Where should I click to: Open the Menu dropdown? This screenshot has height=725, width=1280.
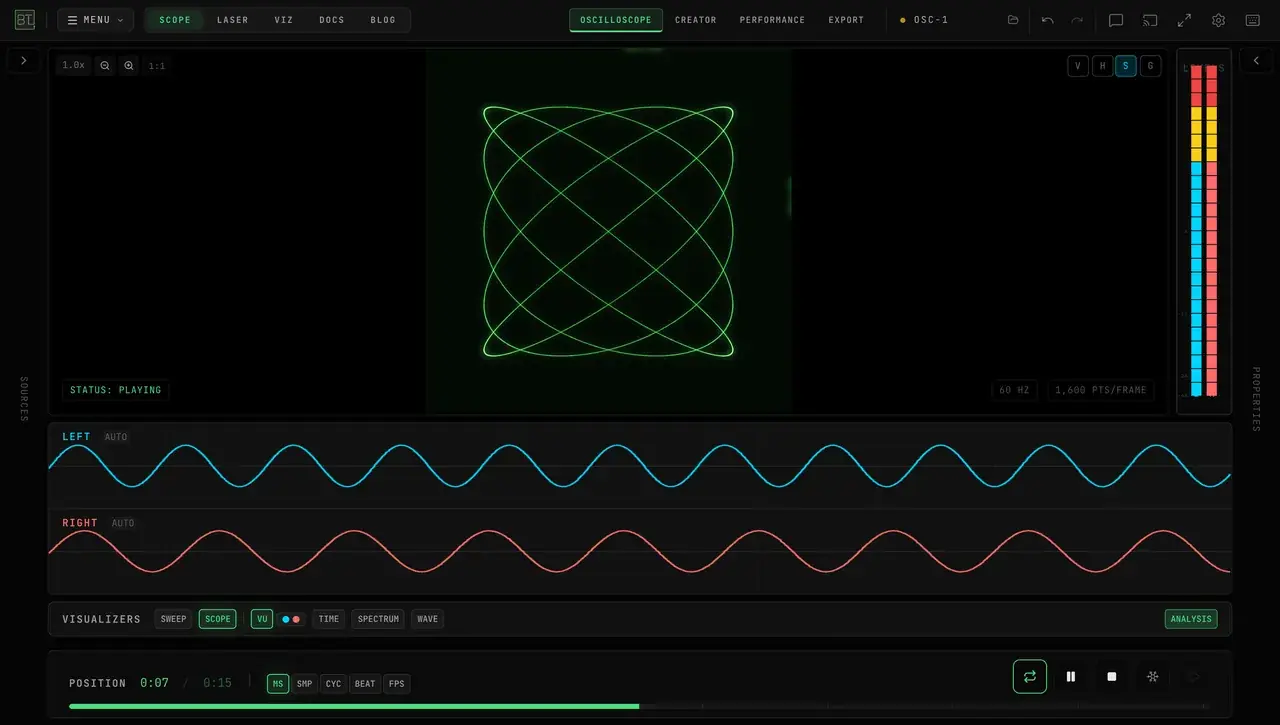[95, 20]
